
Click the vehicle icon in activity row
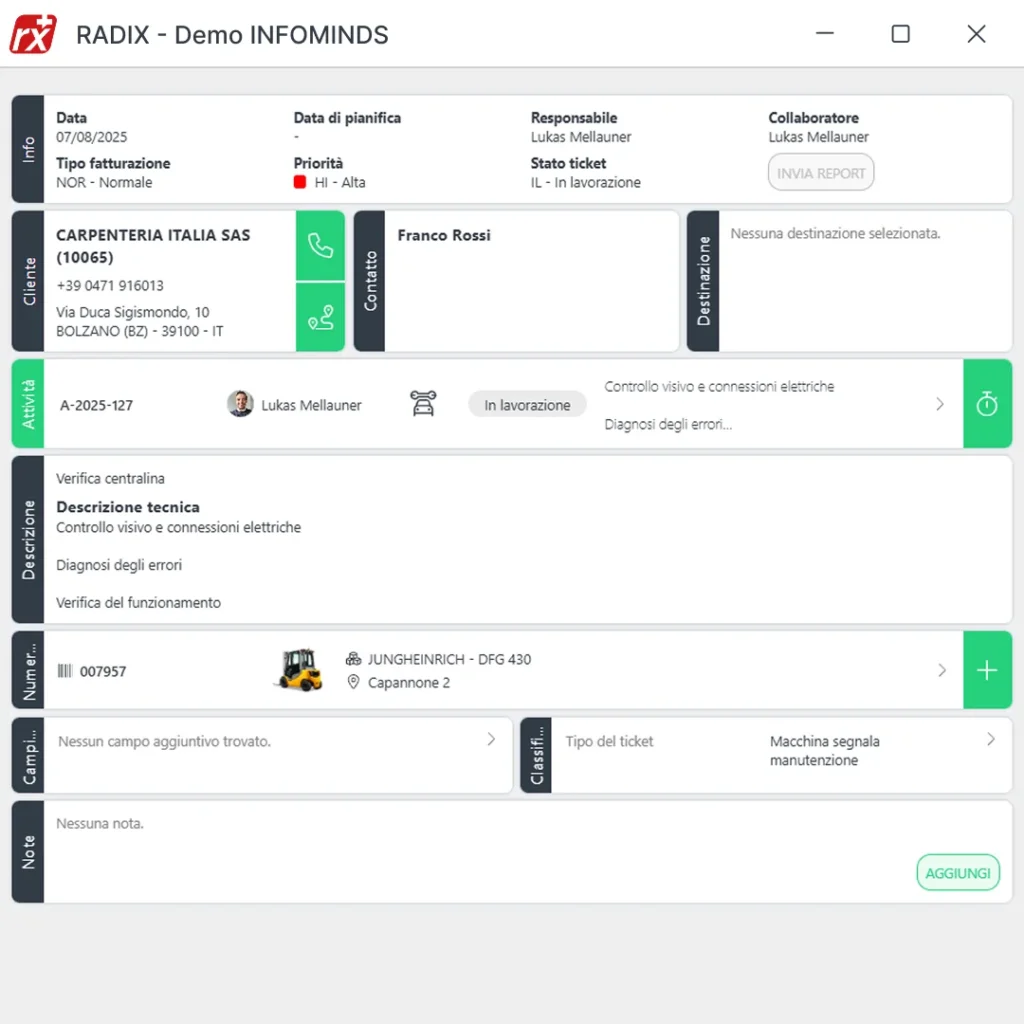coord(424,404)
